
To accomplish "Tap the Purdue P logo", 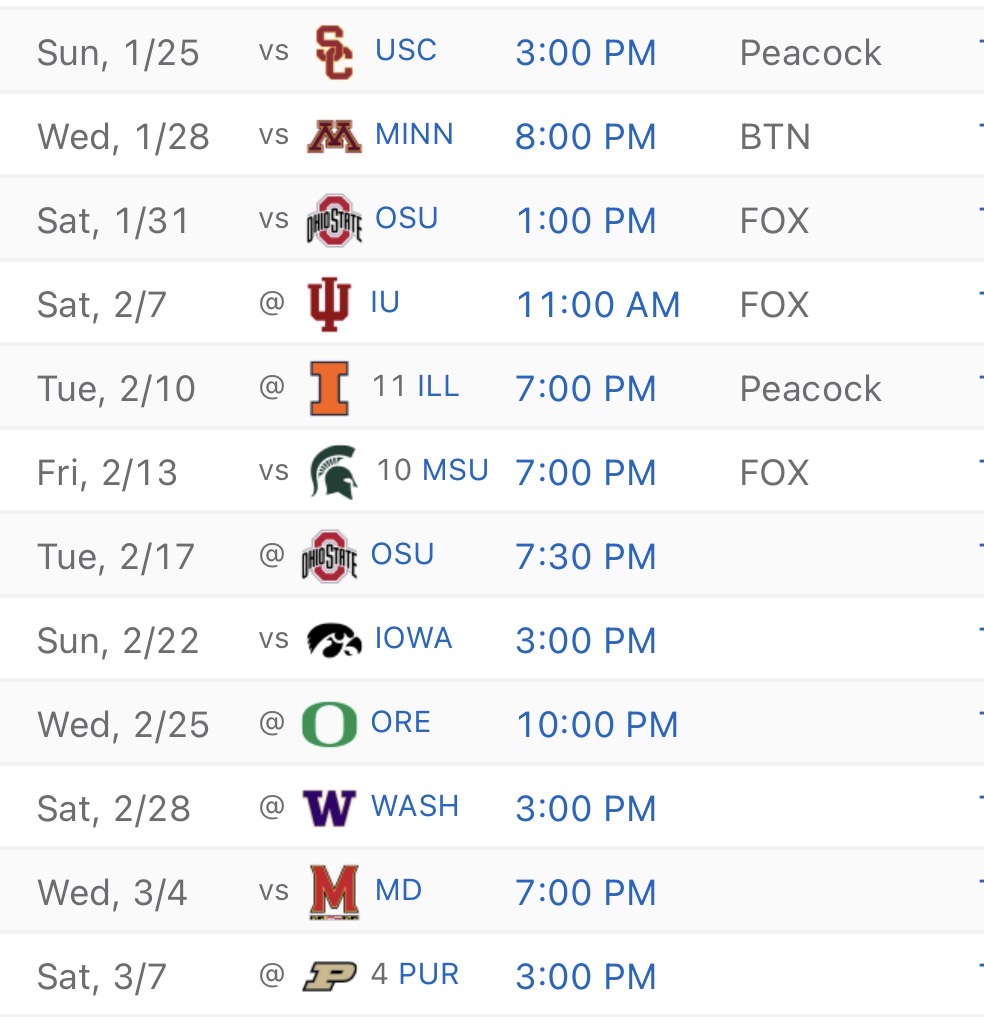I will point(330,975).
